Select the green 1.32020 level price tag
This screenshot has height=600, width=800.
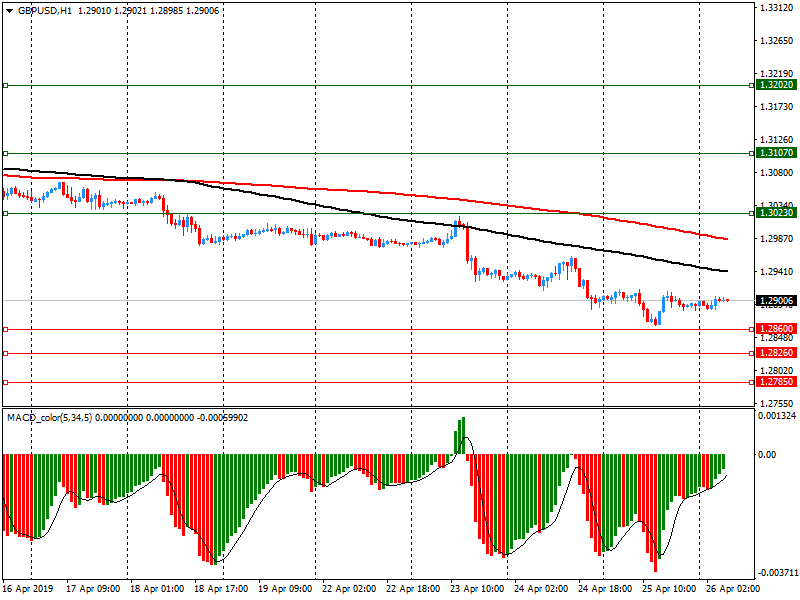(776, 86)
